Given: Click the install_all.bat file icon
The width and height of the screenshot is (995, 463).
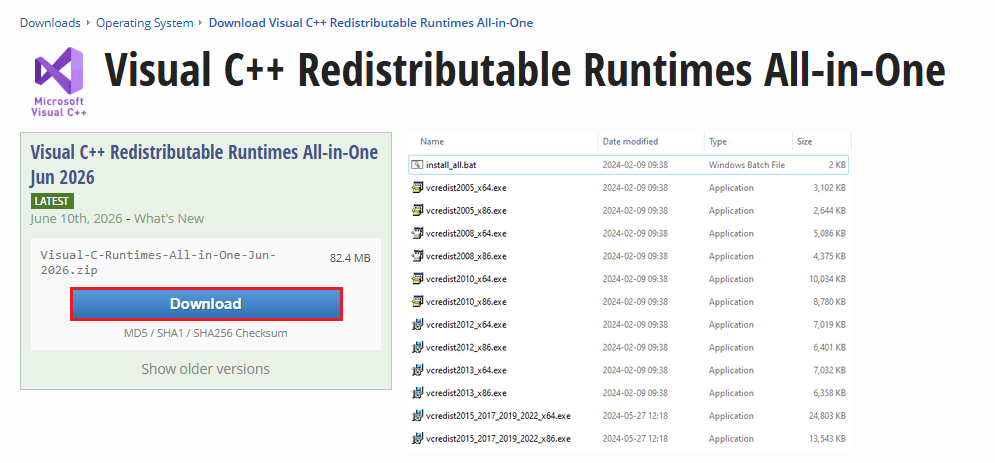Looking at the screenshot, I should pyautogui.click(x=417, y=165).
